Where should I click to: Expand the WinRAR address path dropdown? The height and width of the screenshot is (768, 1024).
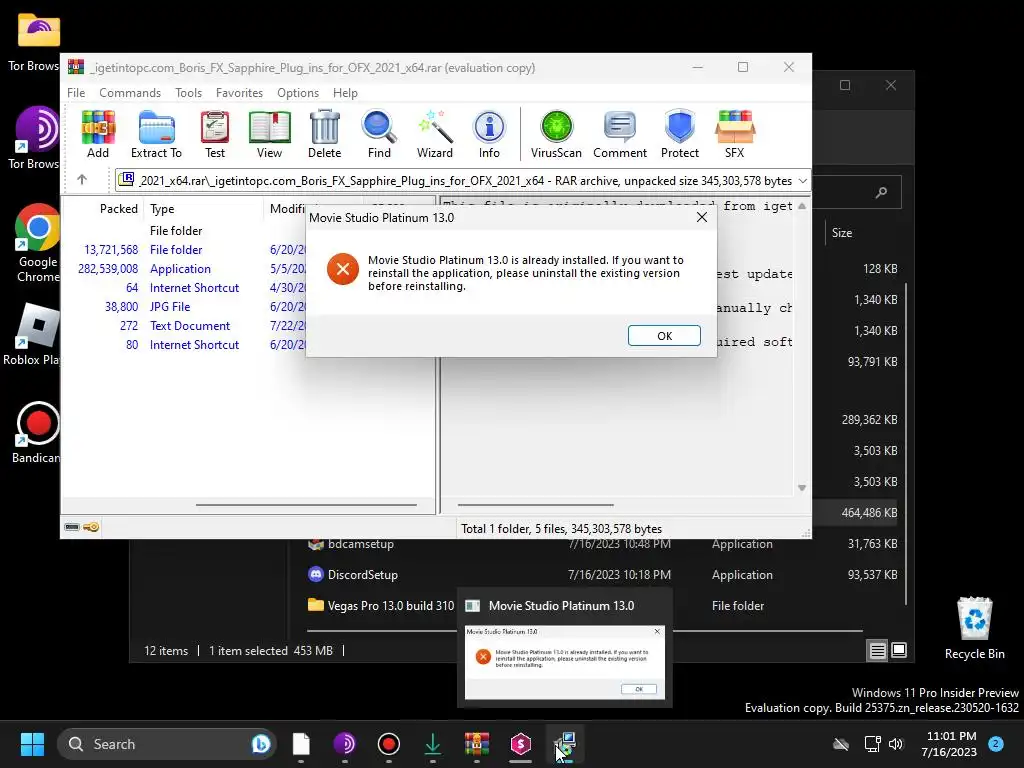[803, 180]
